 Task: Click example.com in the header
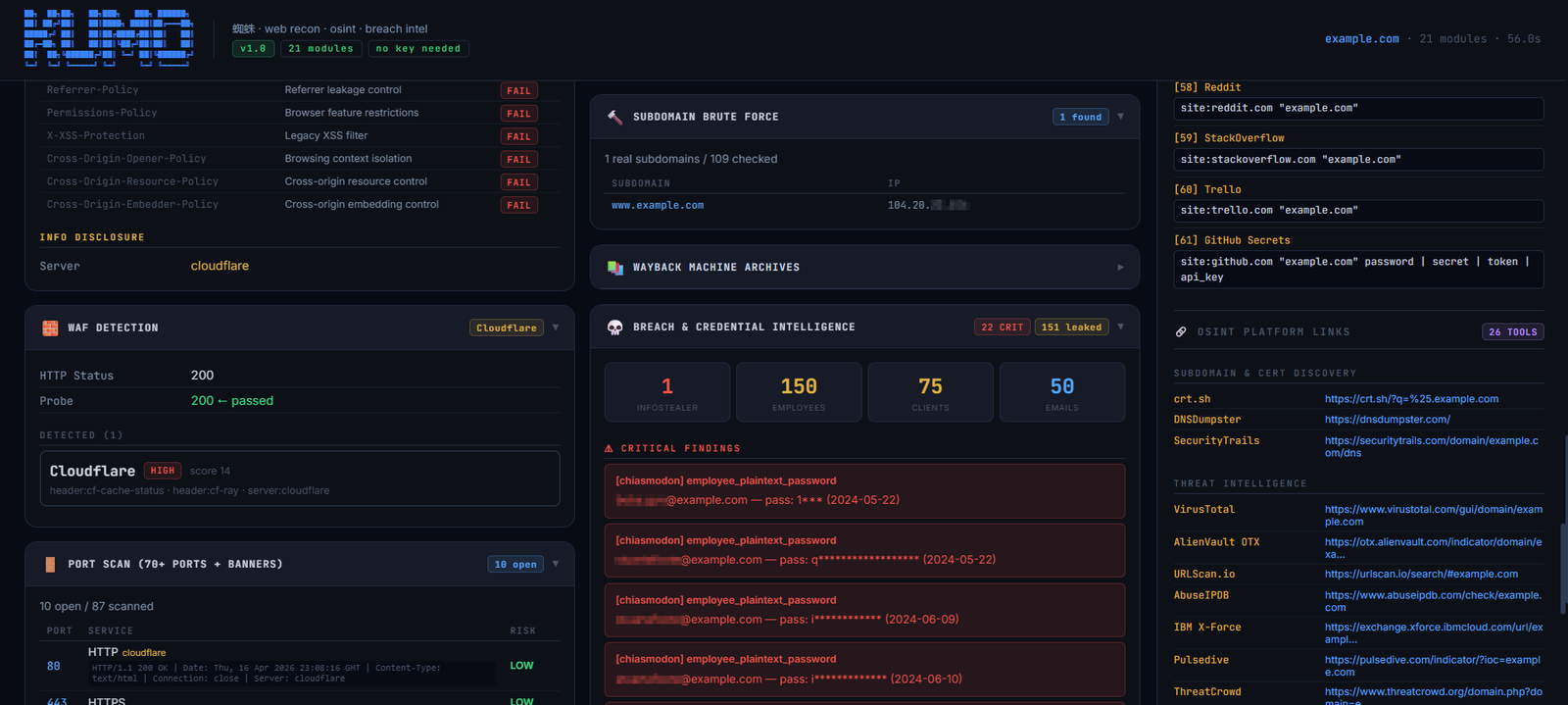coord(1361,39)
